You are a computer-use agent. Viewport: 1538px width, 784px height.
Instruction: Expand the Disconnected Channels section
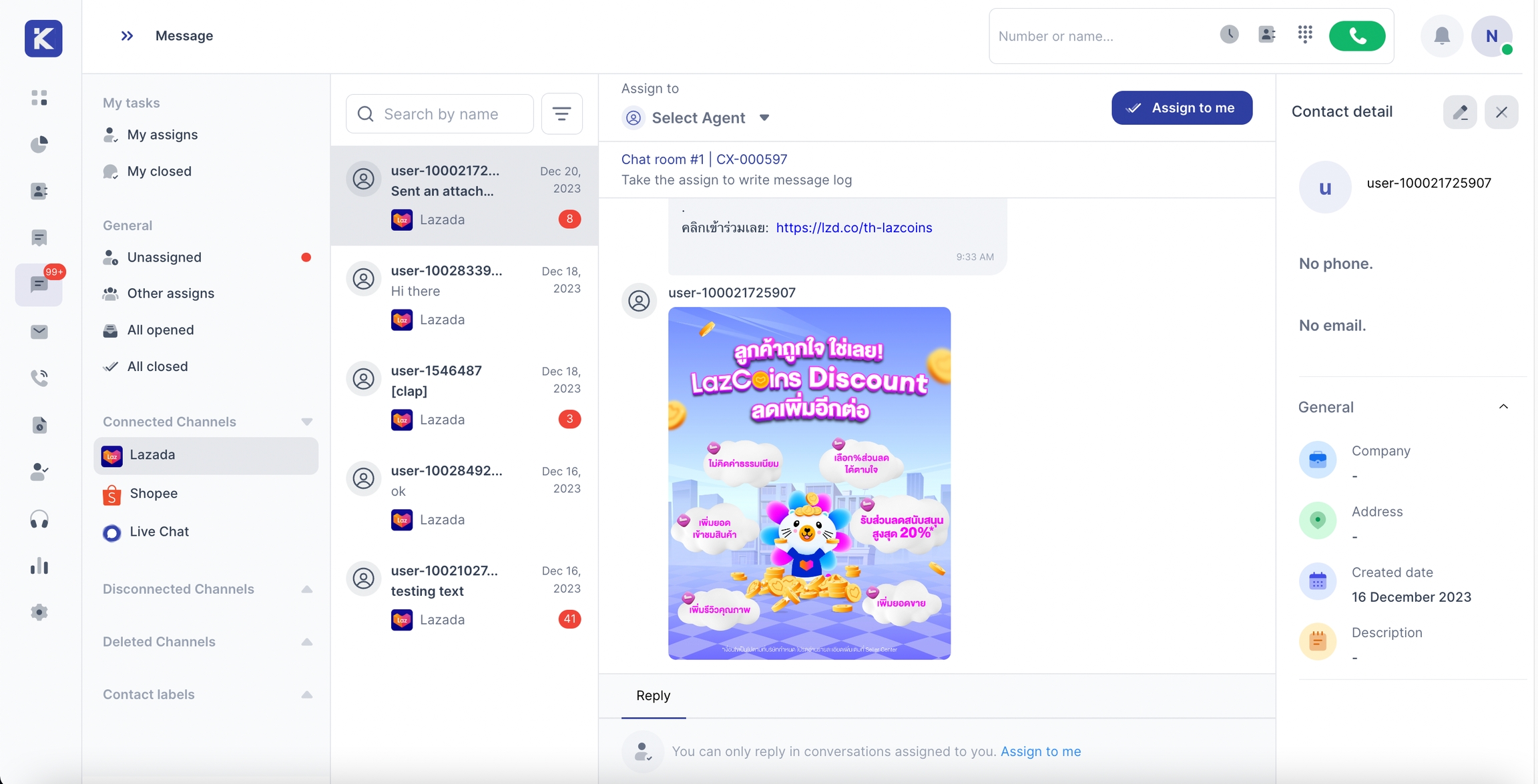[306, 589]
